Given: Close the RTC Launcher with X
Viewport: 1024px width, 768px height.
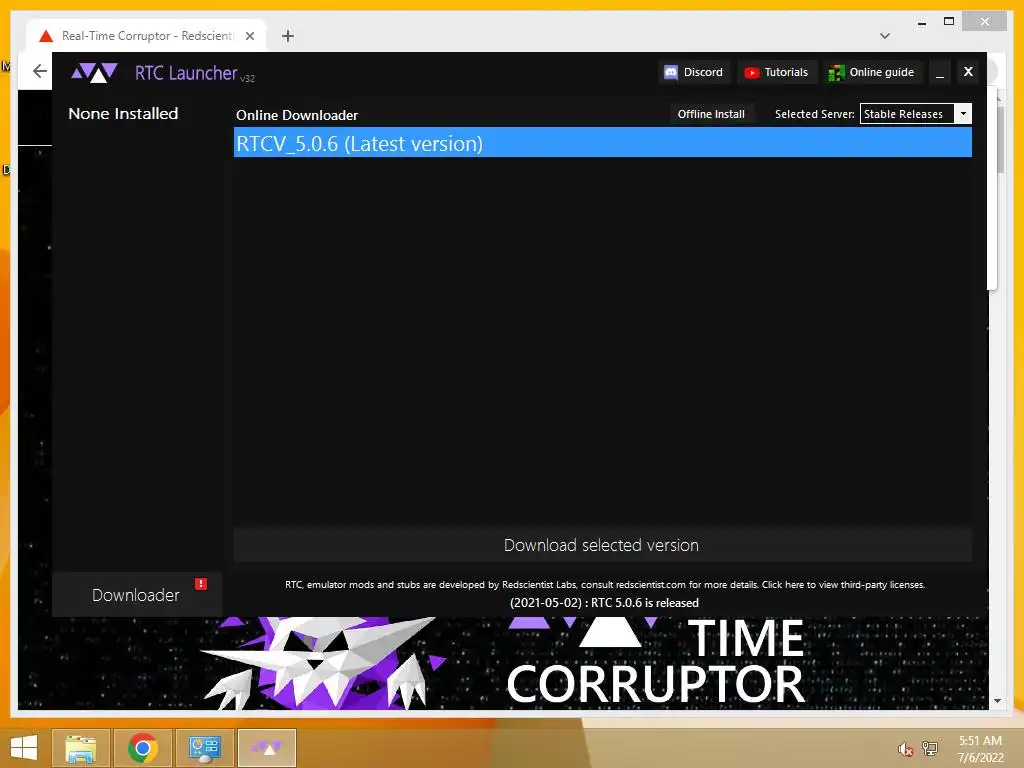Looking at the screenshot, I should click(968, 72).
